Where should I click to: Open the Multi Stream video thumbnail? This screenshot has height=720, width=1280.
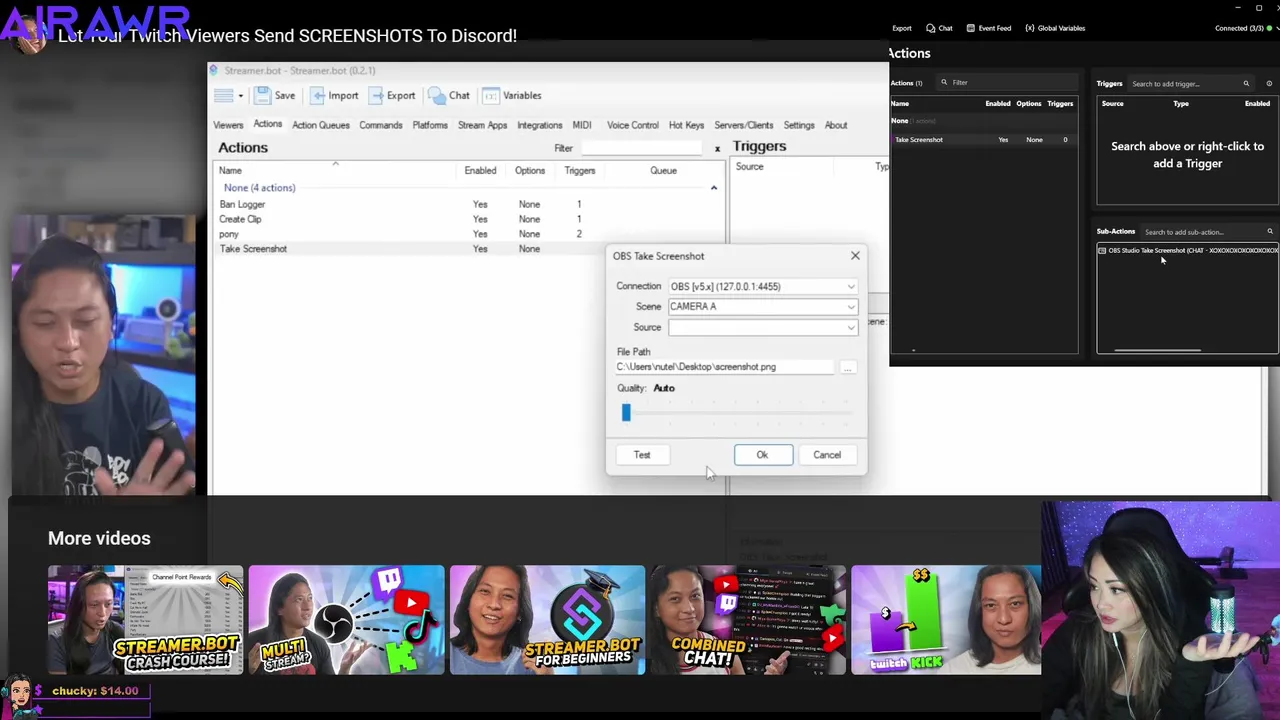pyautogui.click(x=346, y=620)
